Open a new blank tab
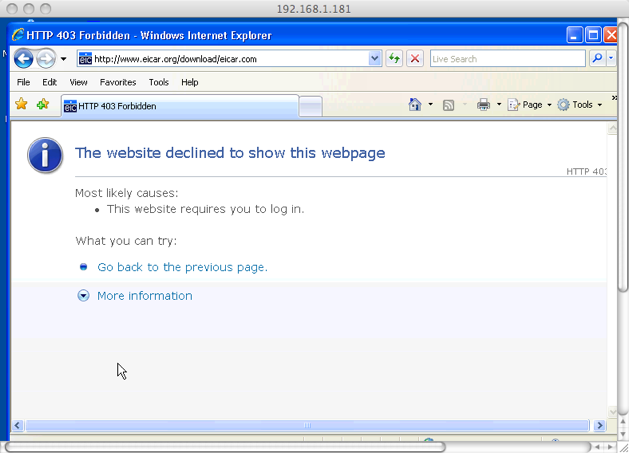Viewport: 629px width, 453px height. pyautogui.click(x=311, y=107)
